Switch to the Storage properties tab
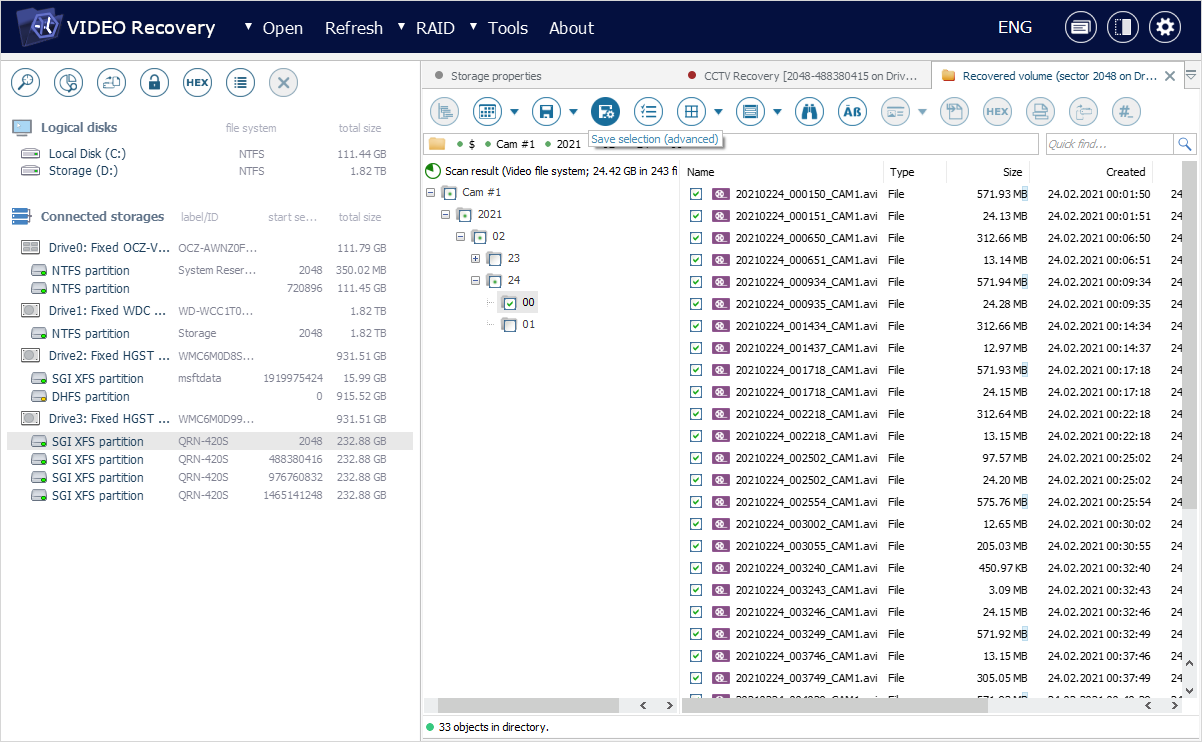 (495, 75)
